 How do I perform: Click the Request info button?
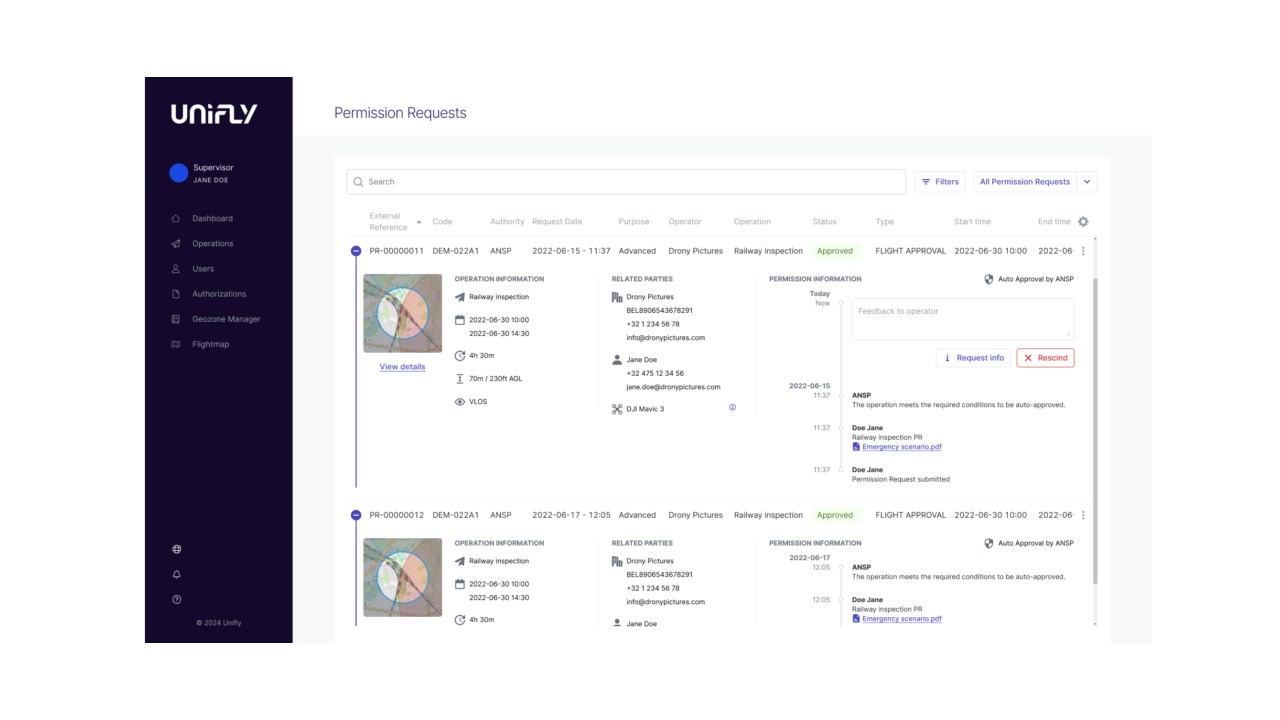pos(973,358)
